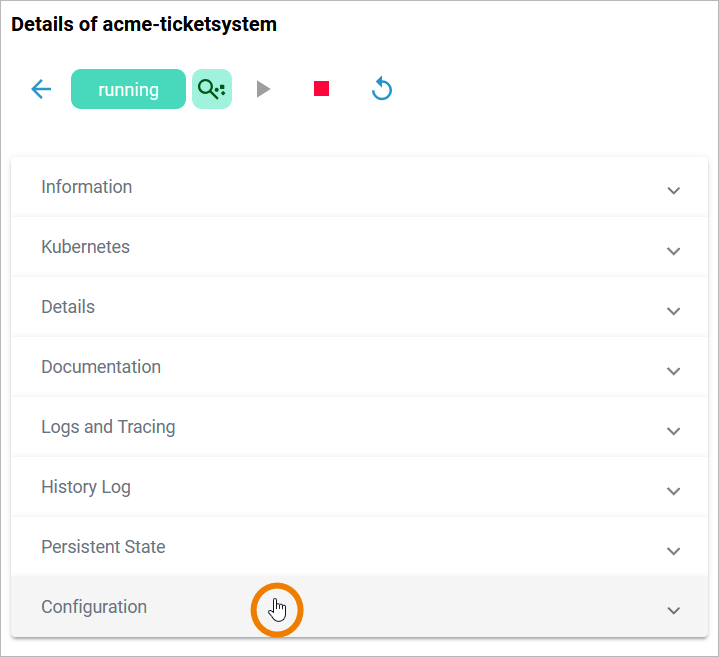
Task: Expand the Kubernetes section chevron
Action: click(x=673, y=250)
